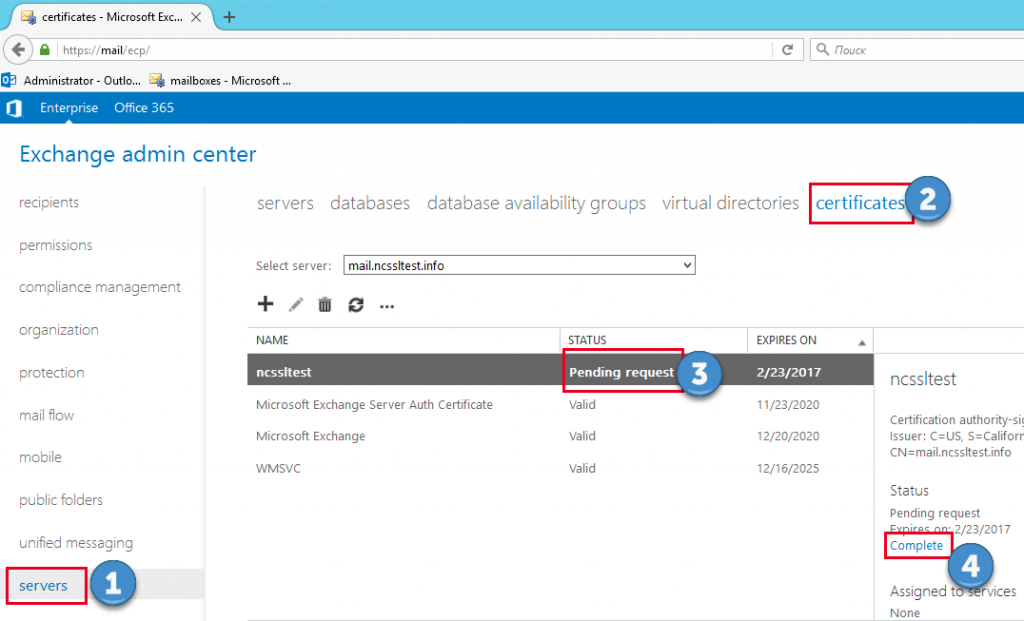
Task: Select organization in left navigation
Action: [x=59, y=330]
